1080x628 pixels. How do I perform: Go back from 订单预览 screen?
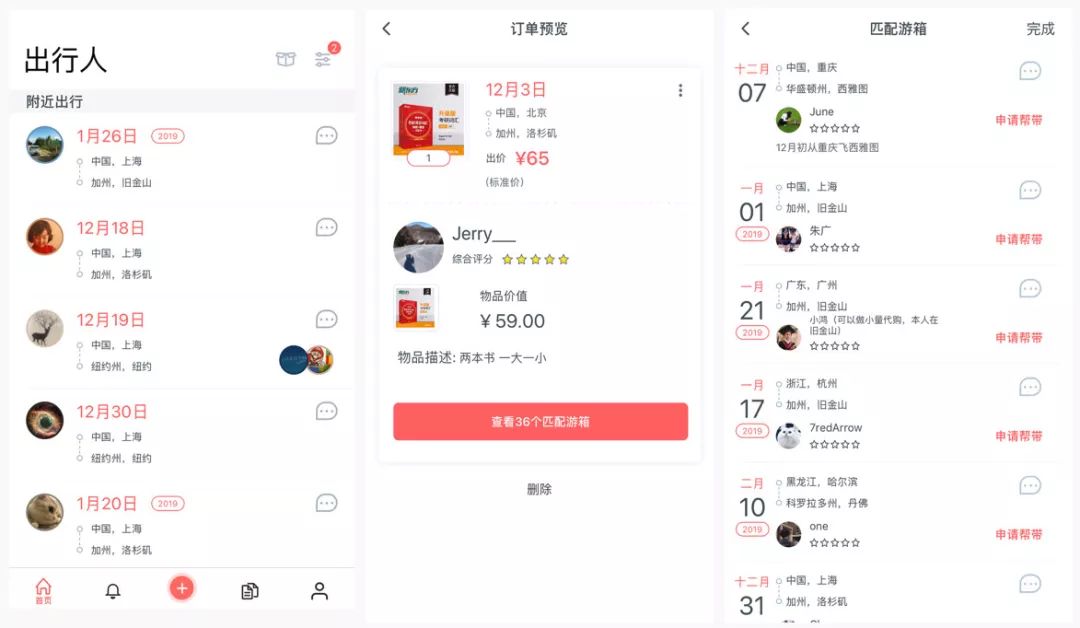tap(386, 28)
